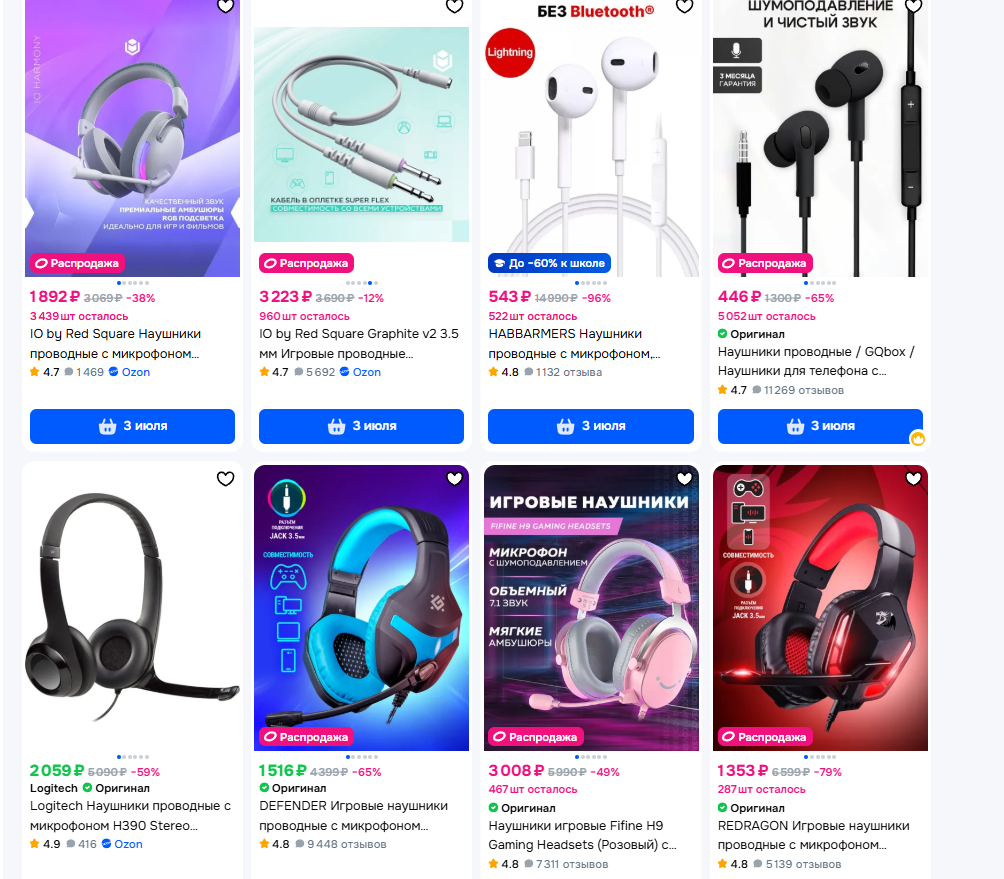Open the Logitech H390 product photo
Screen dimensions: 1004x879
click(x=133, y=608)
